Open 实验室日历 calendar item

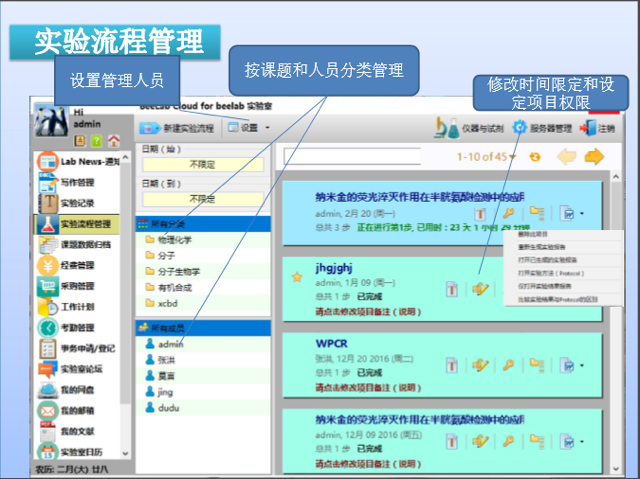78,452
